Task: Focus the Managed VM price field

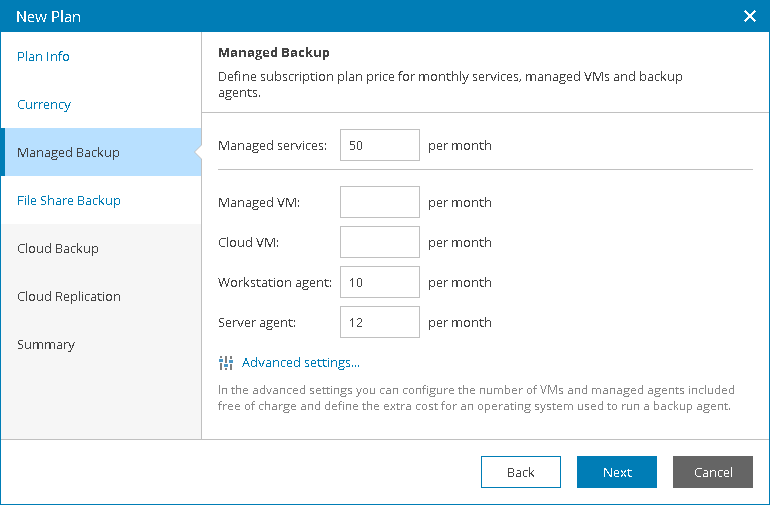Action: click(379, 202)
